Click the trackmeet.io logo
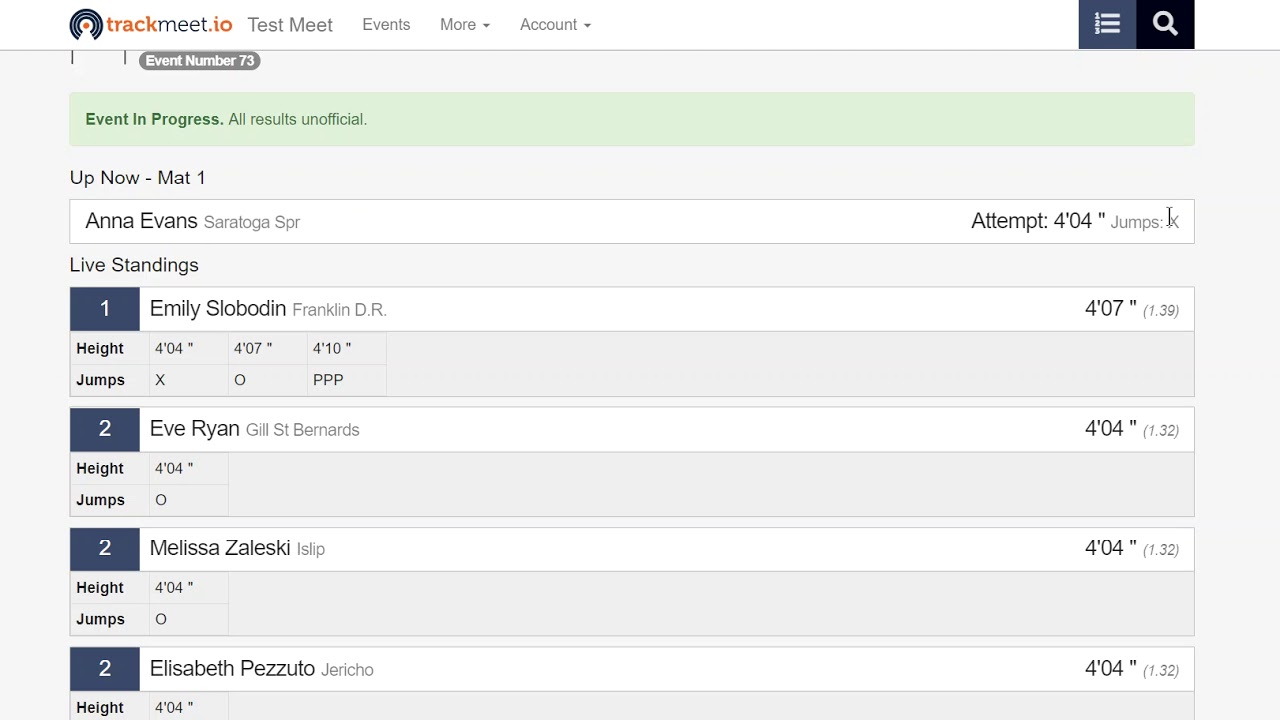This screenshot has height=720, width=1280. pos(151,24)
